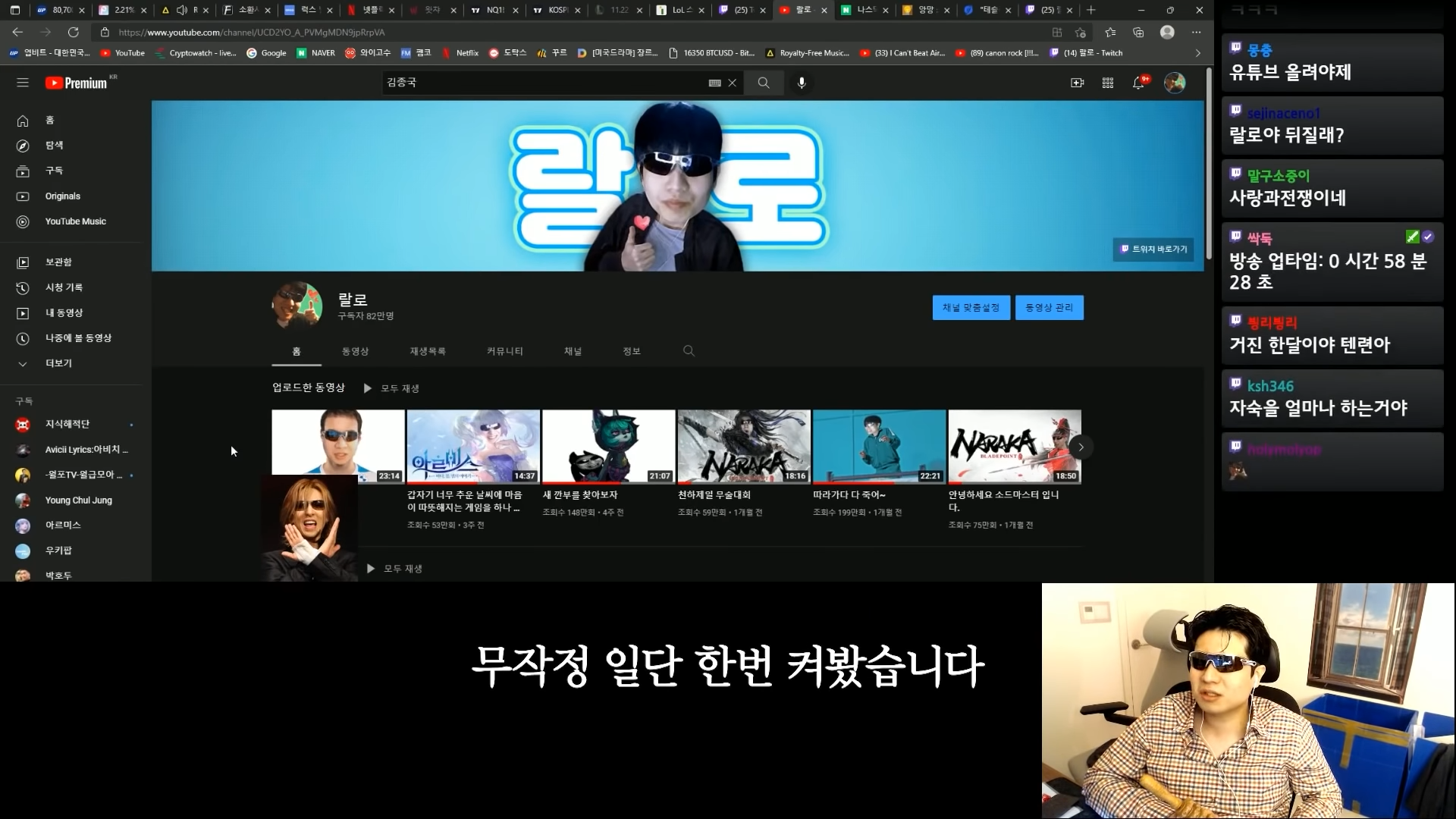Select the 동영상 channel tab
The width and height of the screenshot is (1456, 819).
pyautogui.click(x=355, y=351)
